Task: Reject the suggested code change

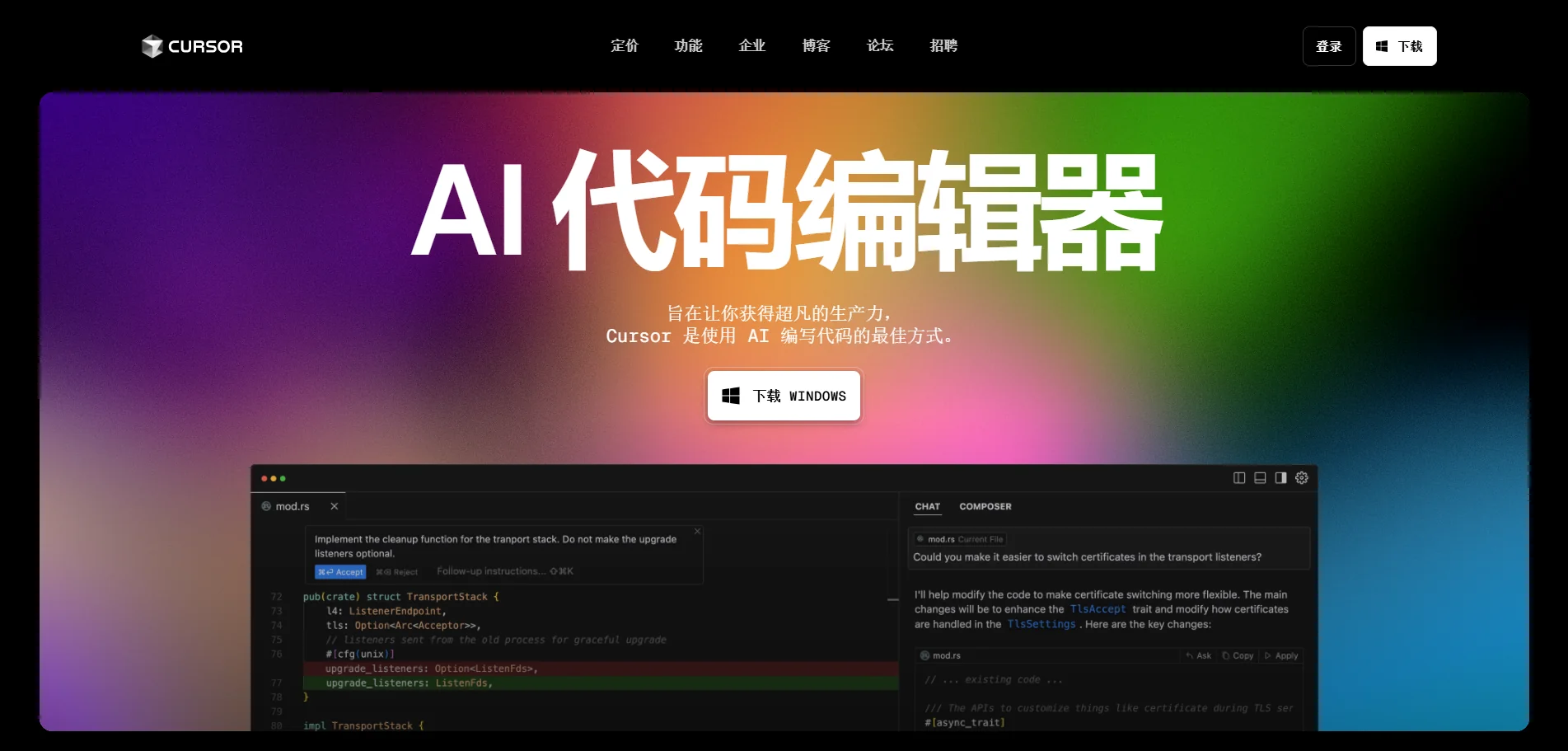Action: click(396, 572)
